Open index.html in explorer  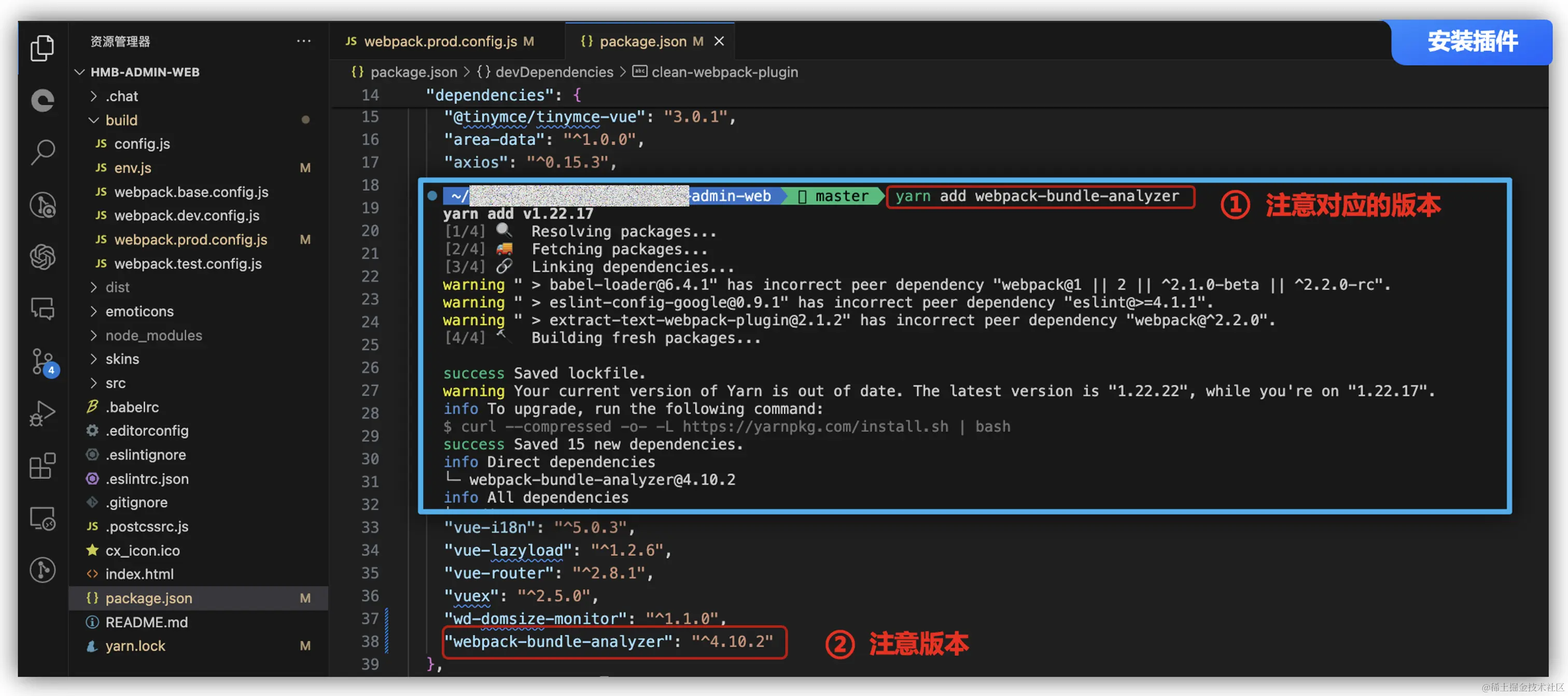[139, 574]
